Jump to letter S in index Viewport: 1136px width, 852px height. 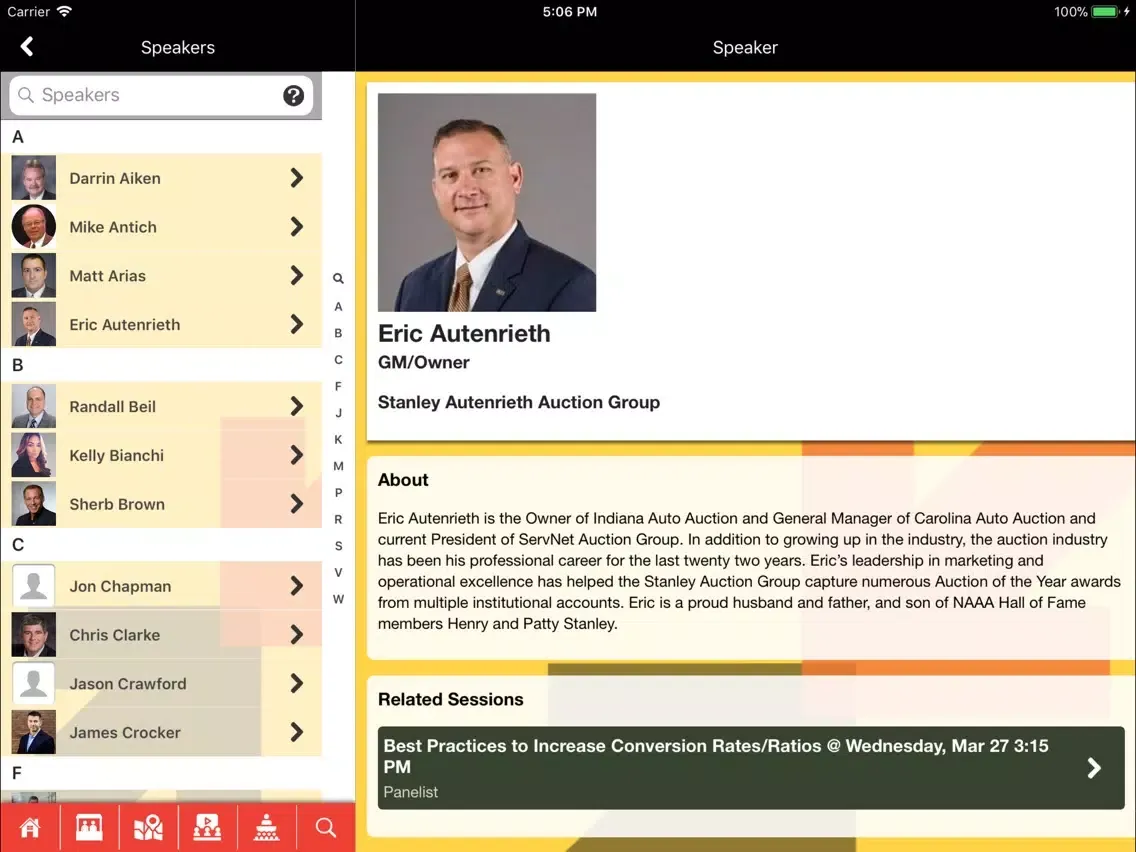point(338,546)
